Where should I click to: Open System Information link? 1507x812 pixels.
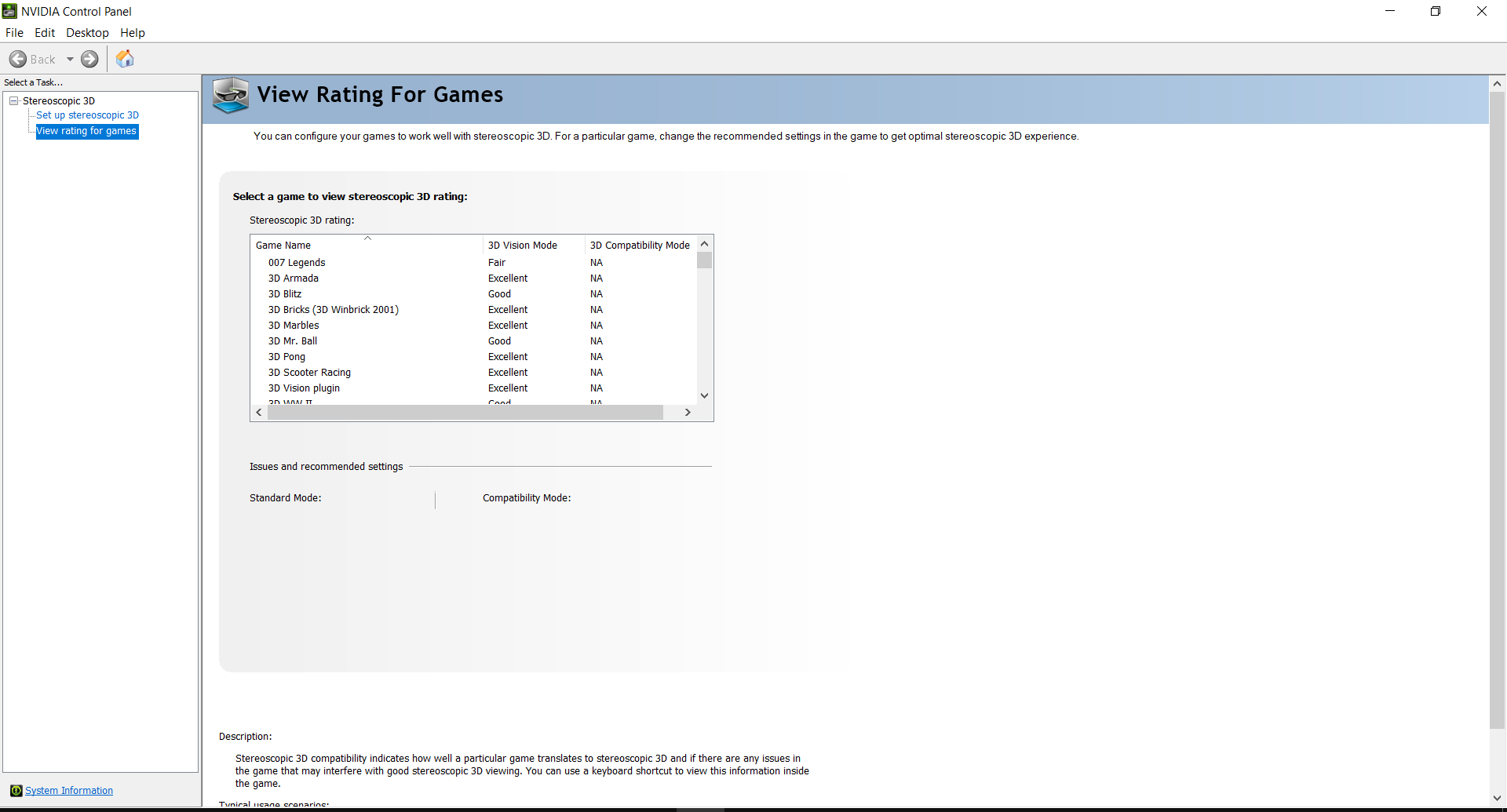tap(69, 790)
